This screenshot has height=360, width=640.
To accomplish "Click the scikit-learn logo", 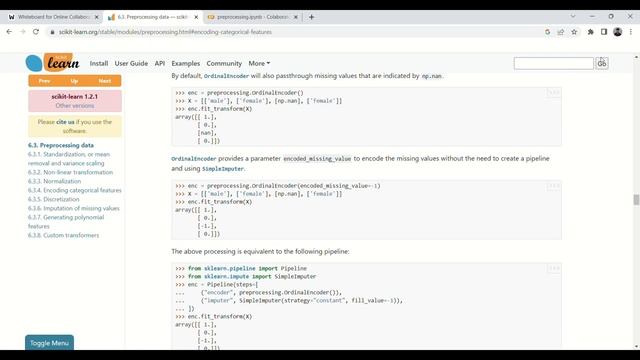I will pos(53,62).
